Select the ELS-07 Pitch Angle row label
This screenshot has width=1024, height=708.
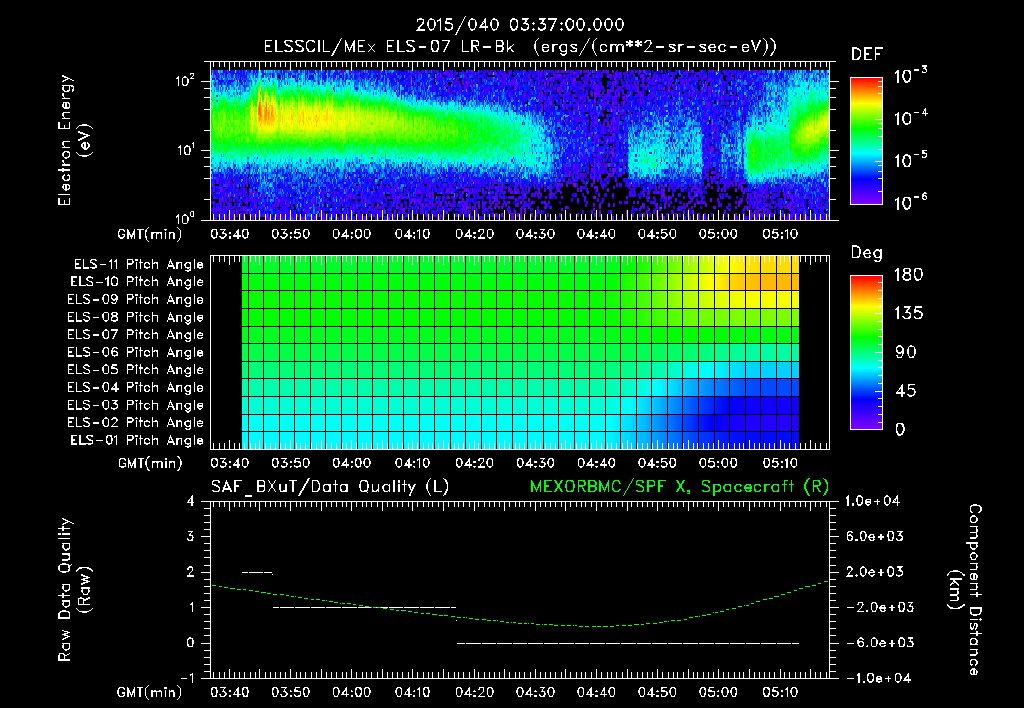(x=135, y=334)
